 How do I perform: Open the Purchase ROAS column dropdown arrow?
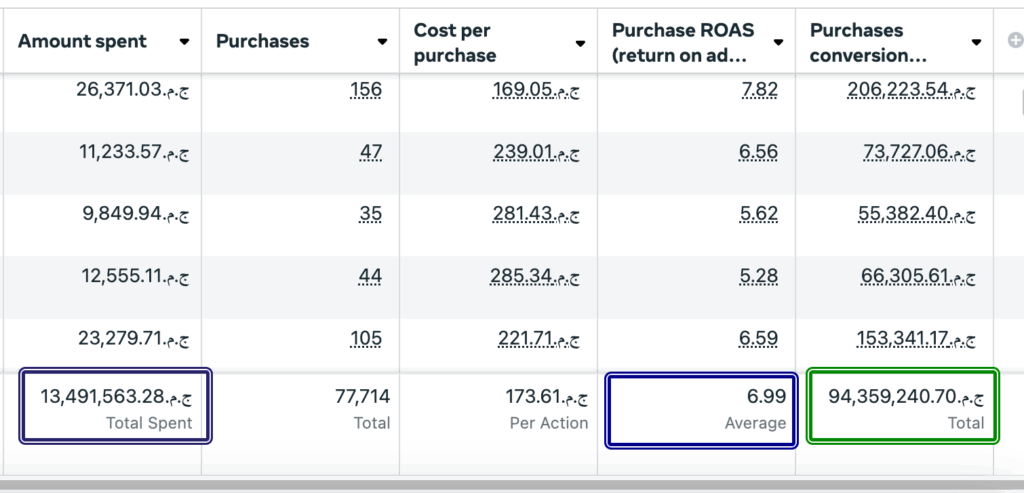778,43
